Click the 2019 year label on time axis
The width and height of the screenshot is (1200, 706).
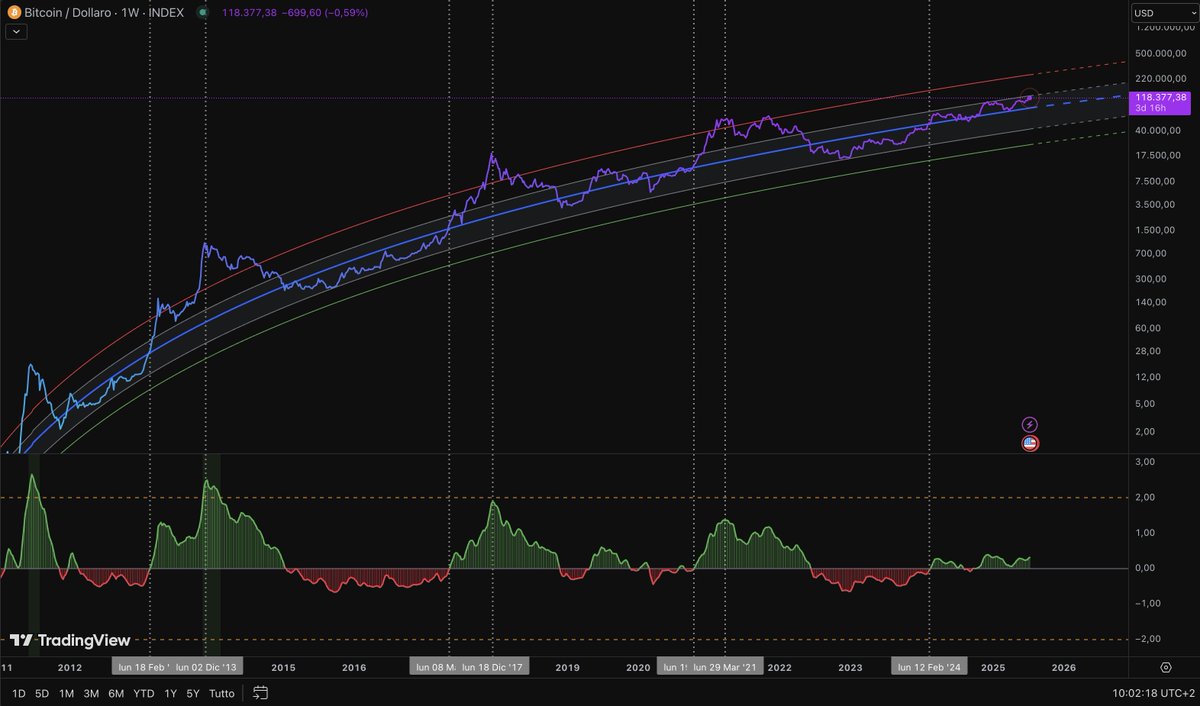pyautogui.click(x=568, y=667)
